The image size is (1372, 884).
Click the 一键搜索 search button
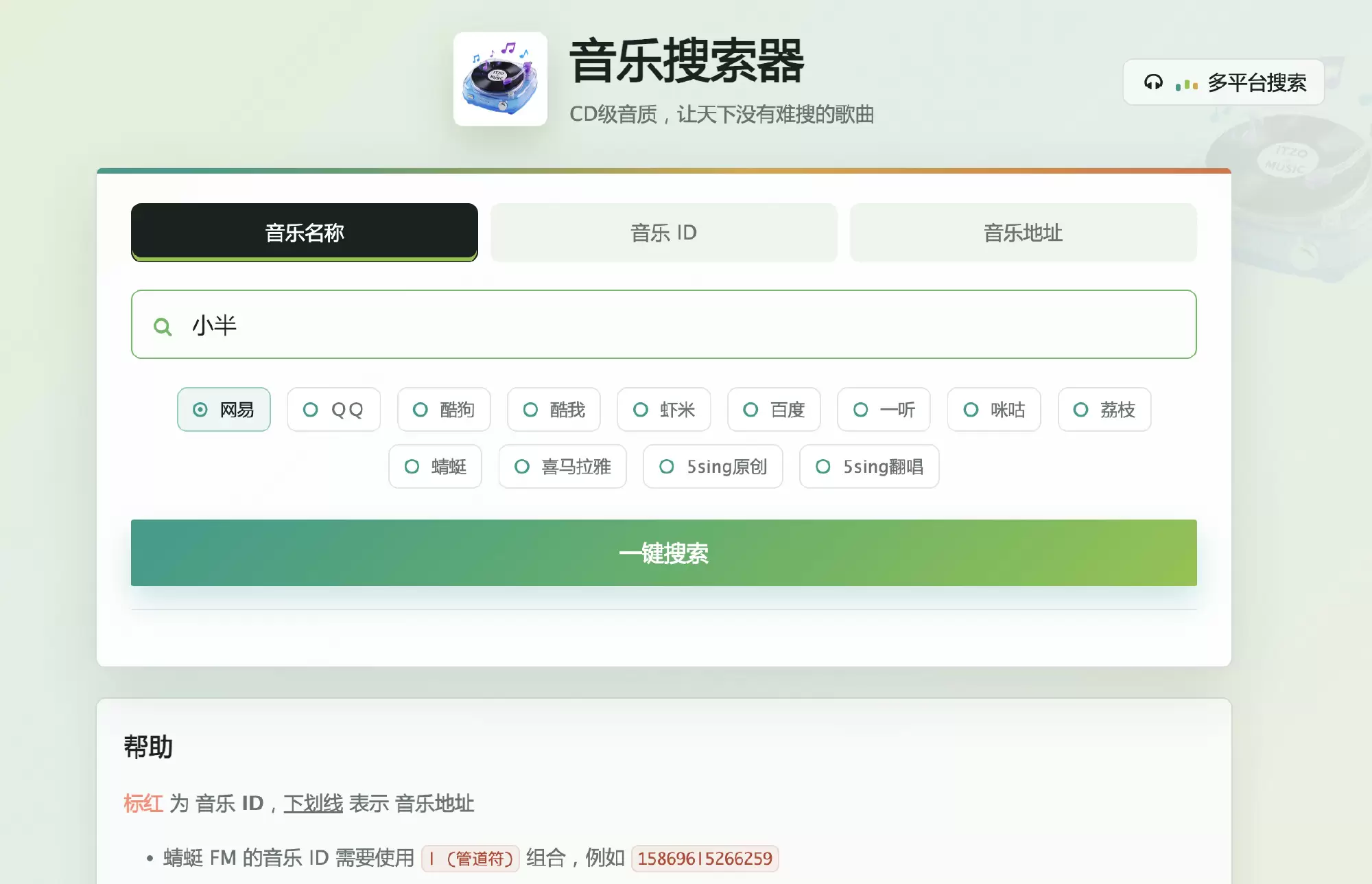click(664, 553)
